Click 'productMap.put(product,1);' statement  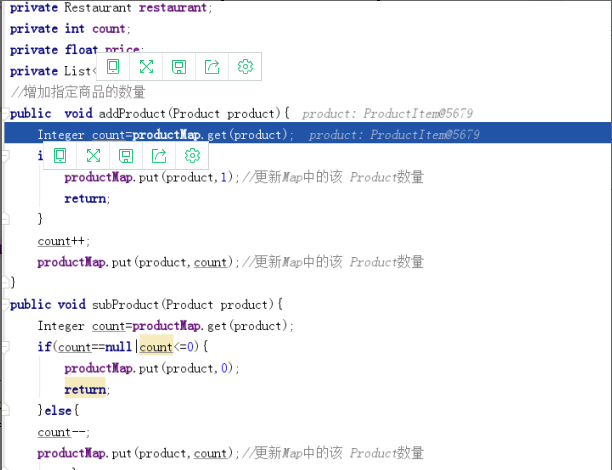pos(152,177)
